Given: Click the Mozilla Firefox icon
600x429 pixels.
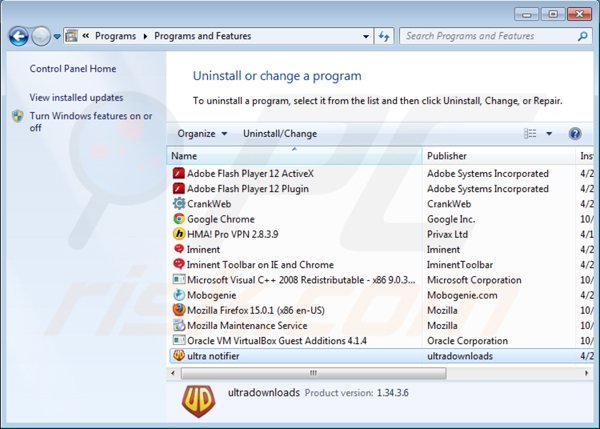Looking at the screenshot, I should 179,310.
